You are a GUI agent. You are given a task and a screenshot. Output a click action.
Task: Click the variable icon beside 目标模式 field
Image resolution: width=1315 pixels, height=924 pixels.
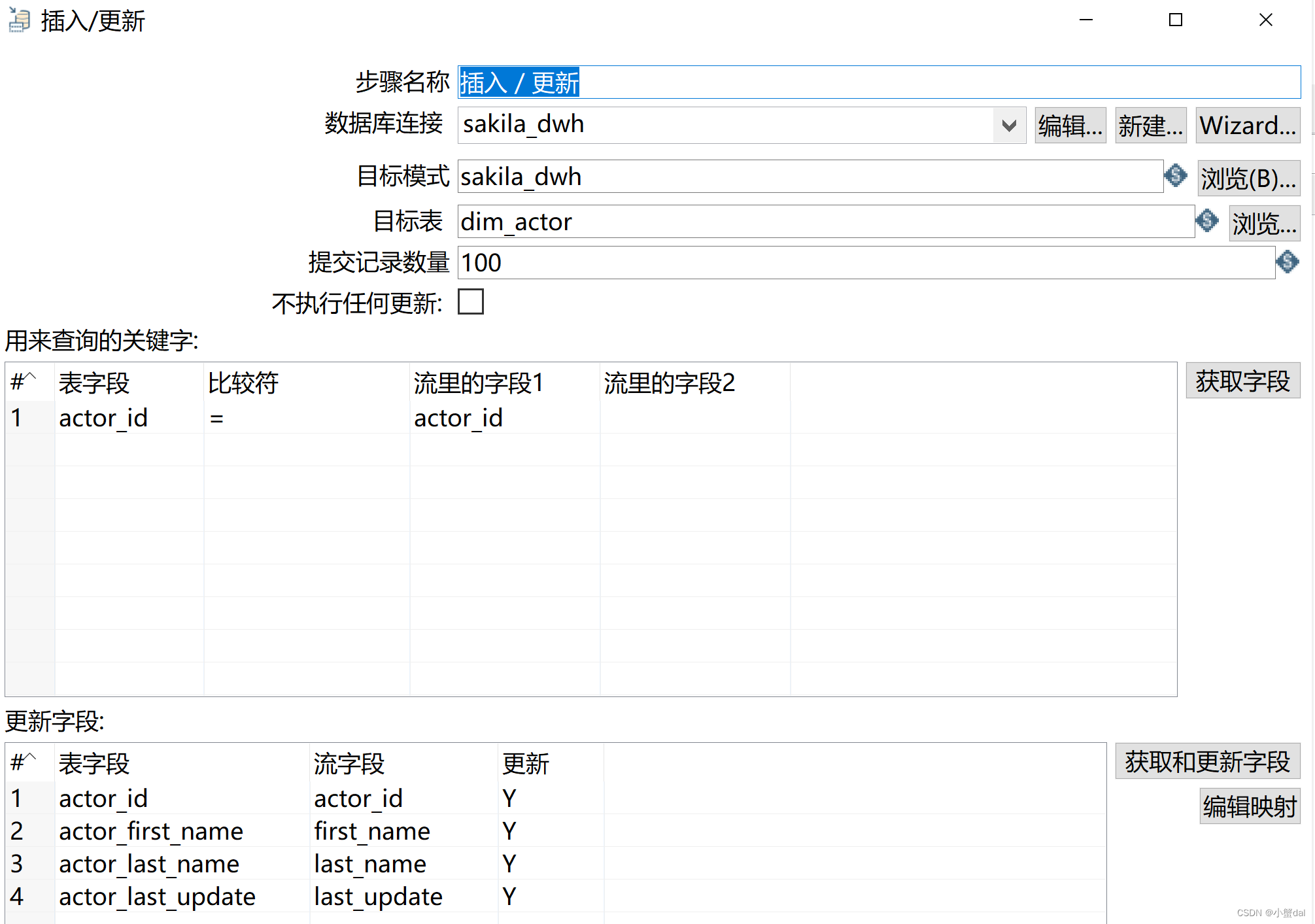point(1175,176)
